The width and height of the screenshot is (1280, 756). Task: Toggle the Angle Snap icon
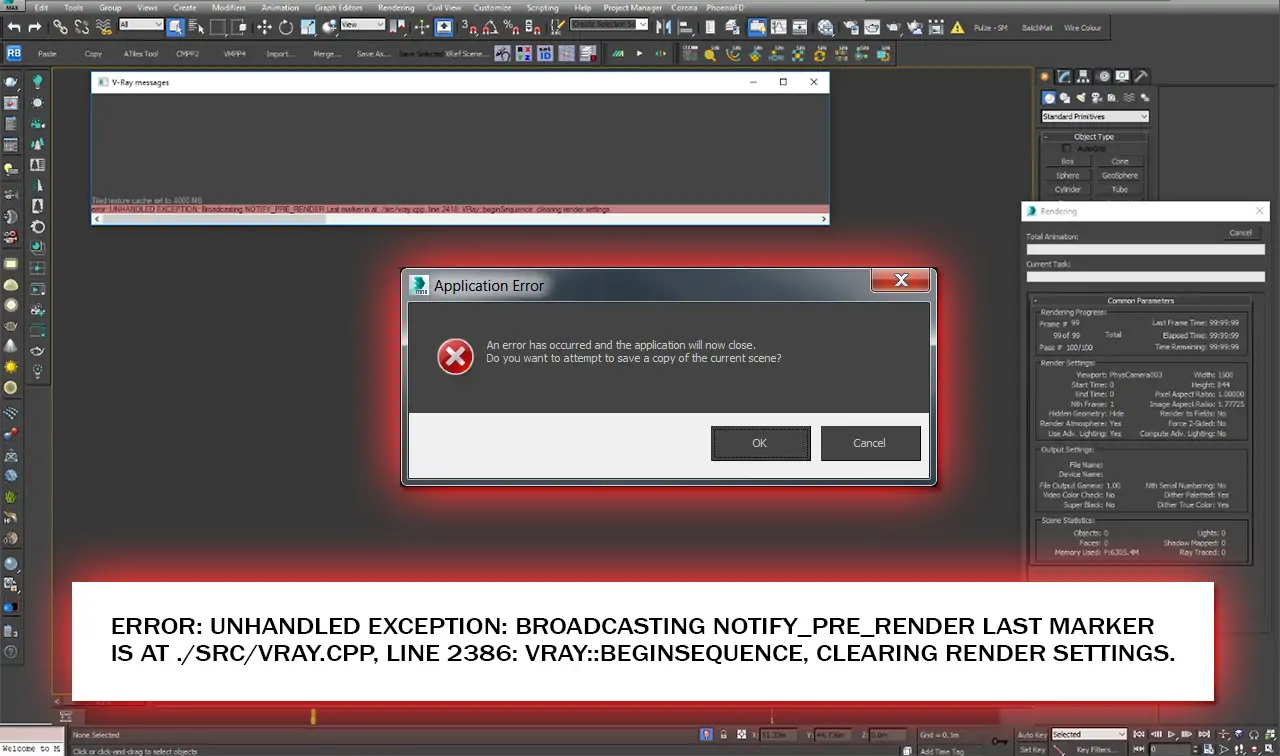pyautogui.click(x=491, y=27)
